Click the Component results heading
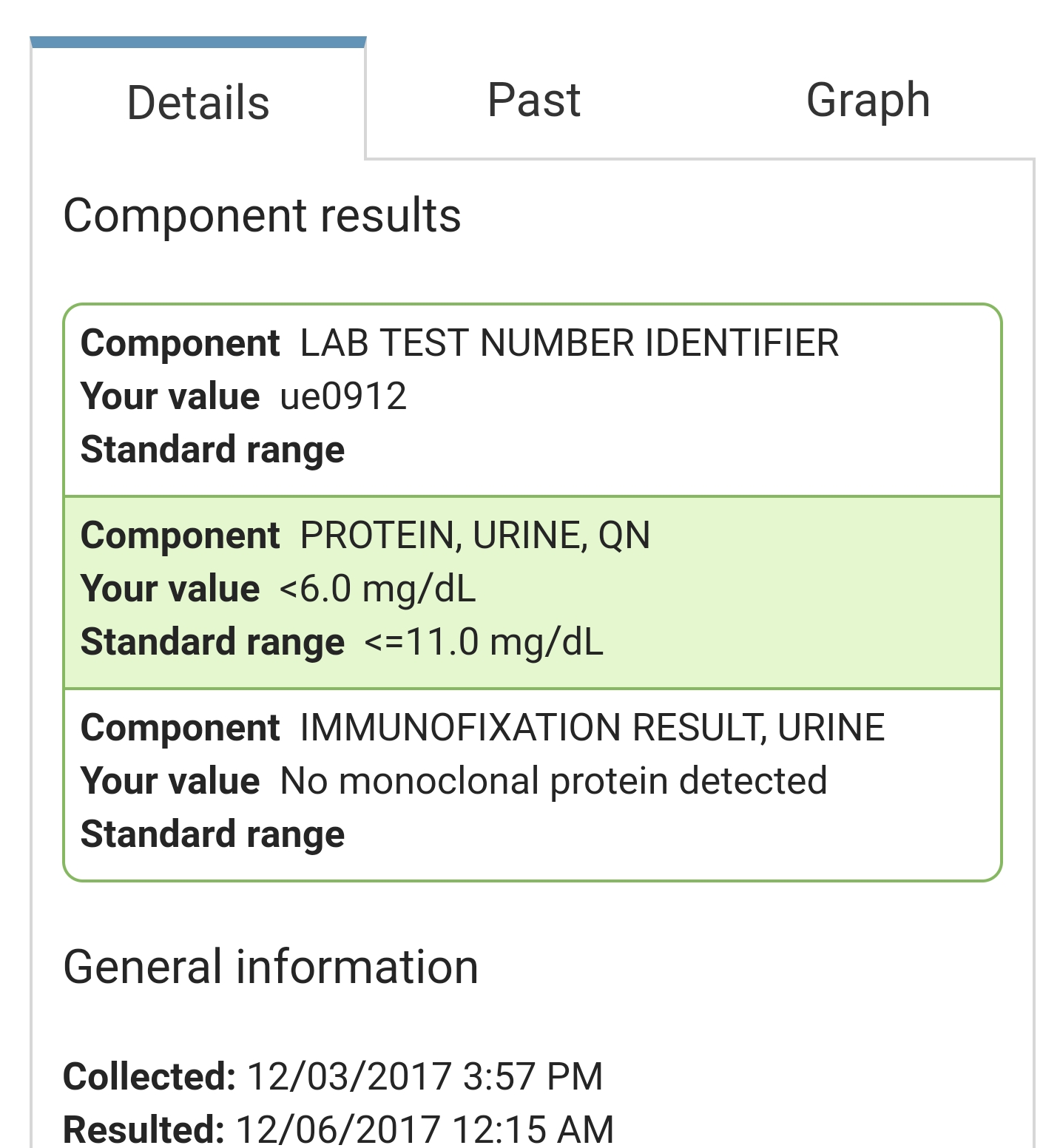Image resolution: width=1060 pixels, height=1148 pixels. [262, 215]
